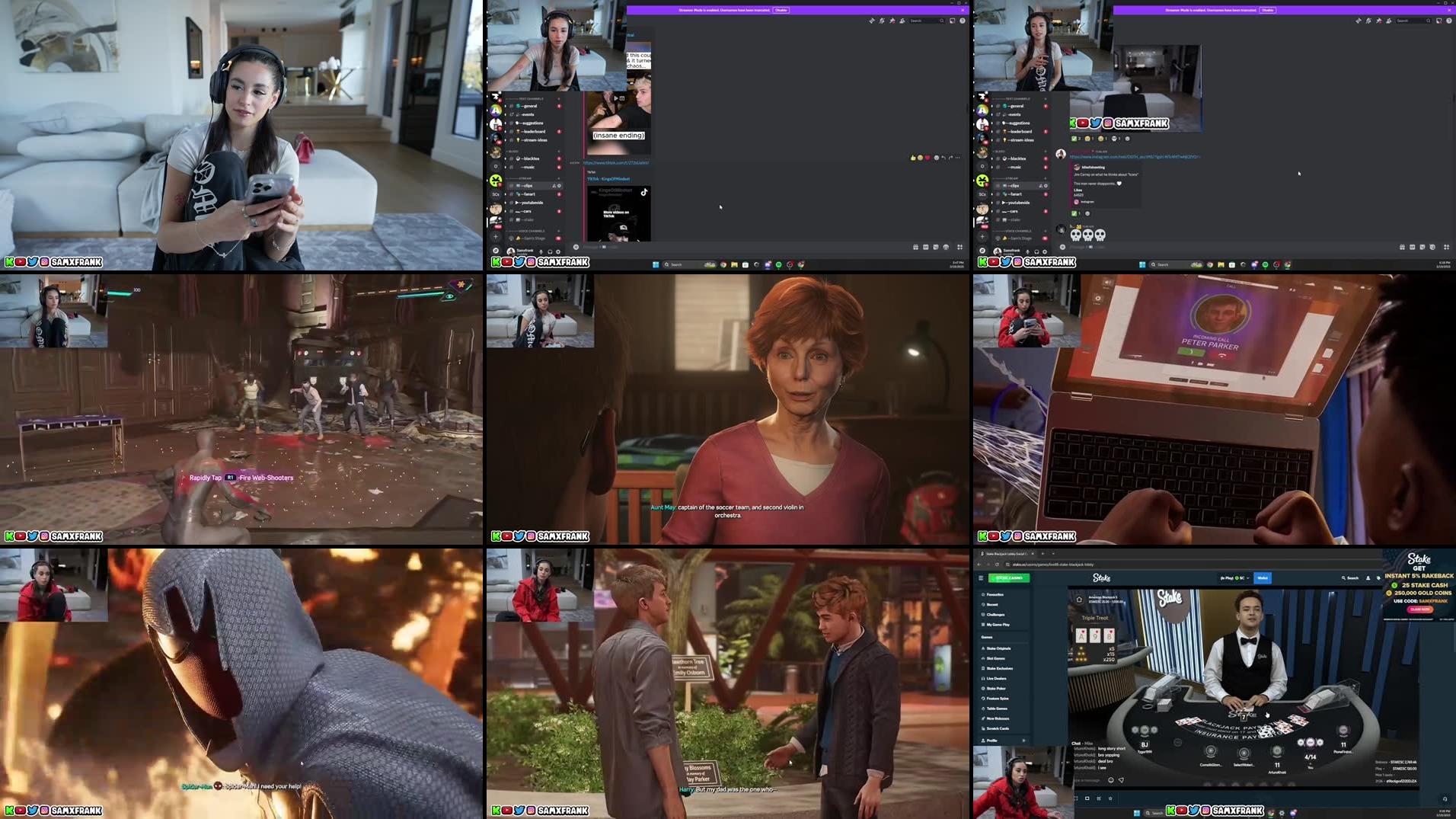The width and height of the screenshot is (1456, 819).
Task: Click Reply arrow on hovered TikTok message
Action: [944, 158]
